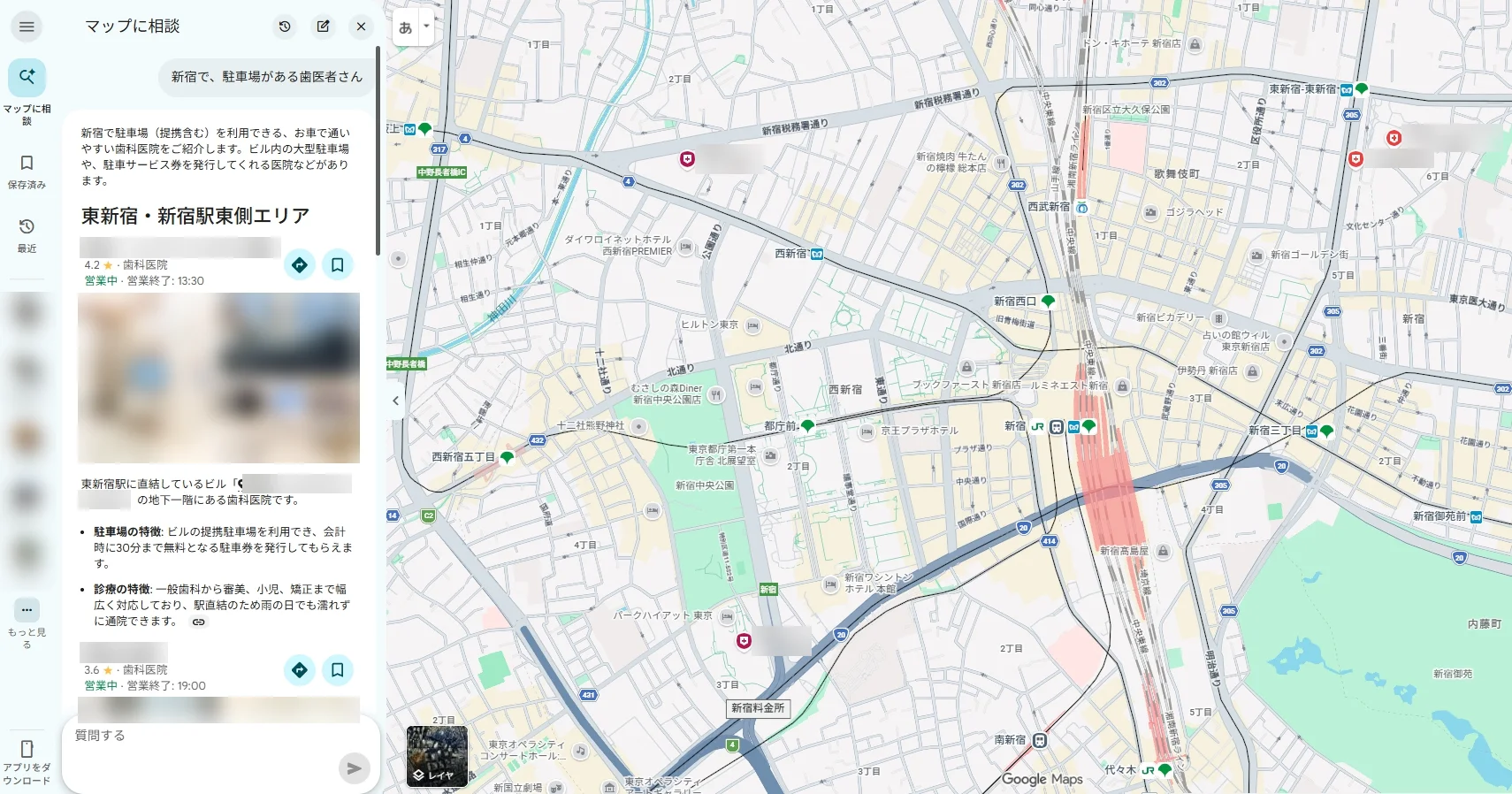Viewport: 1512px width, 794px height.
Task: Click the 新宿ゴールデン街 marker
Action: pos(1256,256)
